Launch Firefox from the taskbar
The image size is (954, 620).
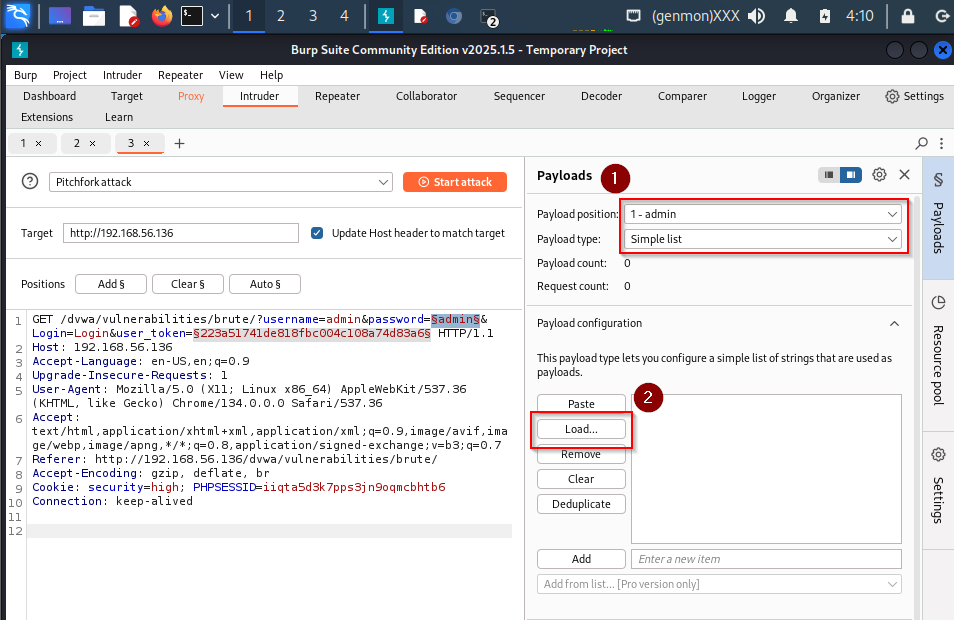[162, 16]
